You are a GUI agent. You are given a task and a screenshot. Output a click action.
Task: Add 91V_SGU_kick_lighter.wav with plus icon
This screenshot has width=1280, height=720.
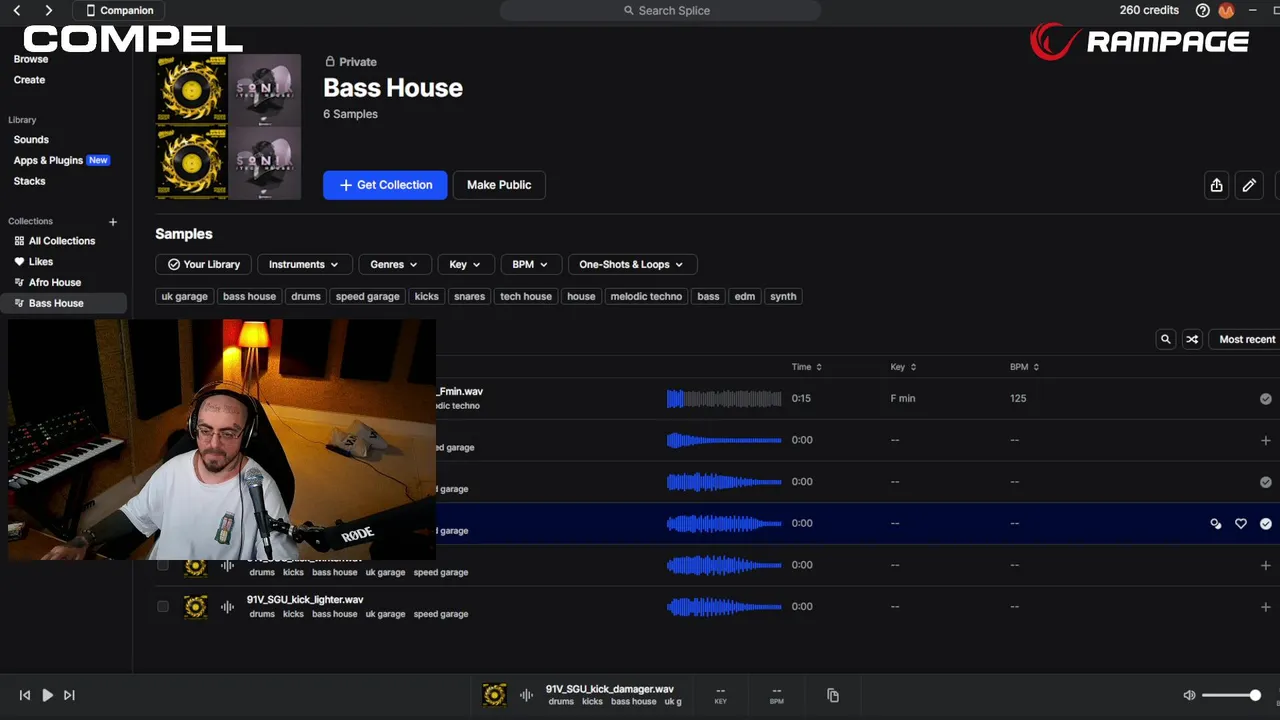[1266, 607]
